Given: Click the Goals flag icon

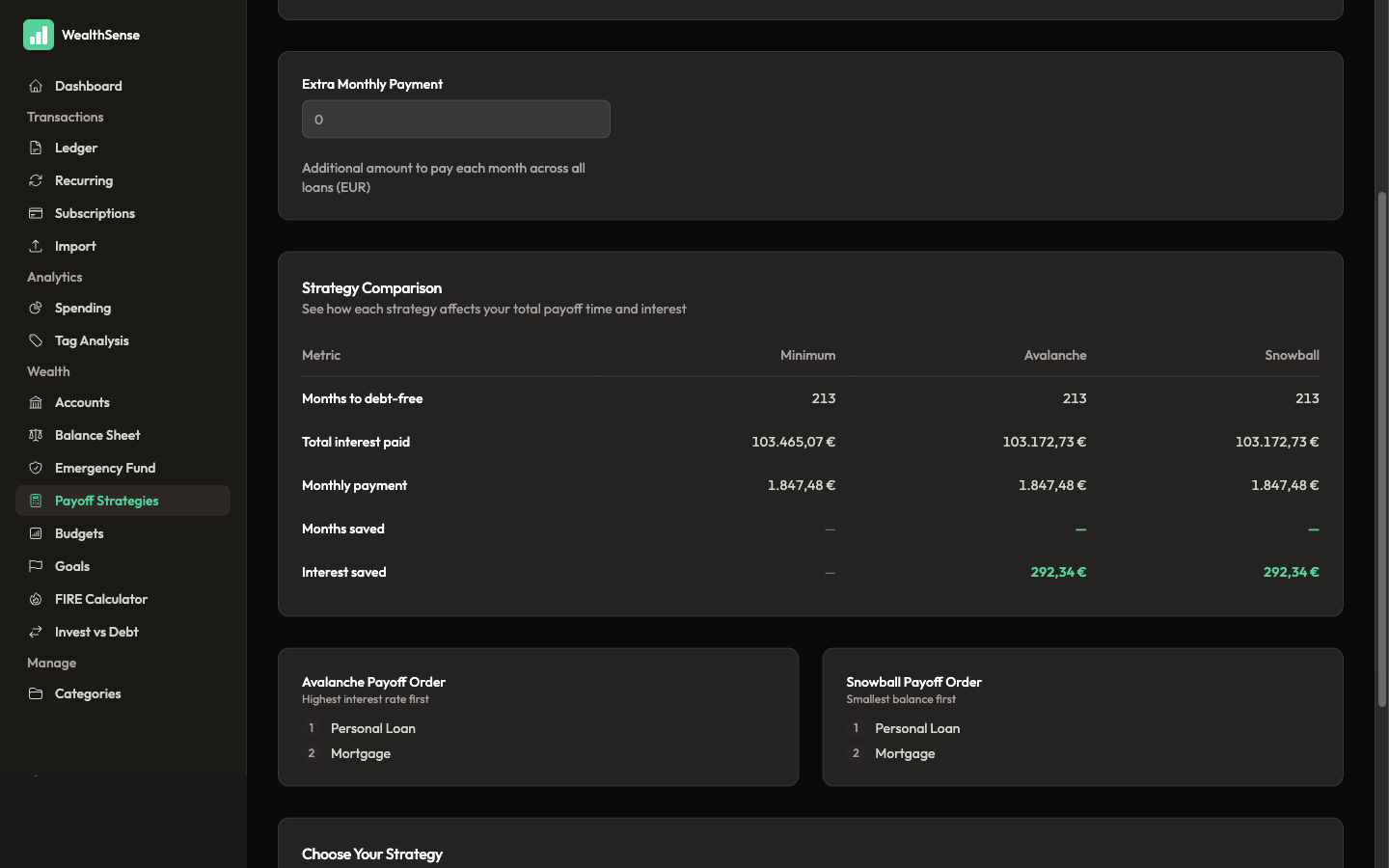Looking at the screenshot, I should pyautogui.click(x=36, y=566).
